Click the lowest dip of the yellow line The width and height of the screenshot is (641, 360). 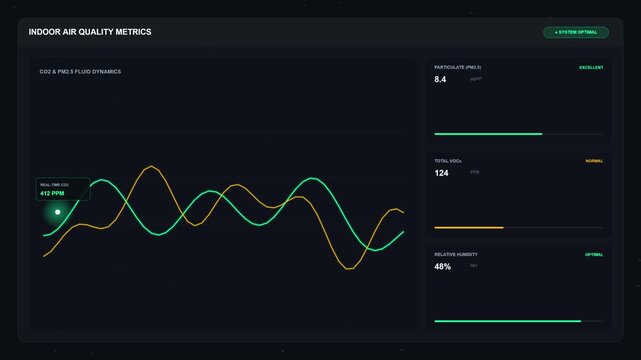[349, 269]
